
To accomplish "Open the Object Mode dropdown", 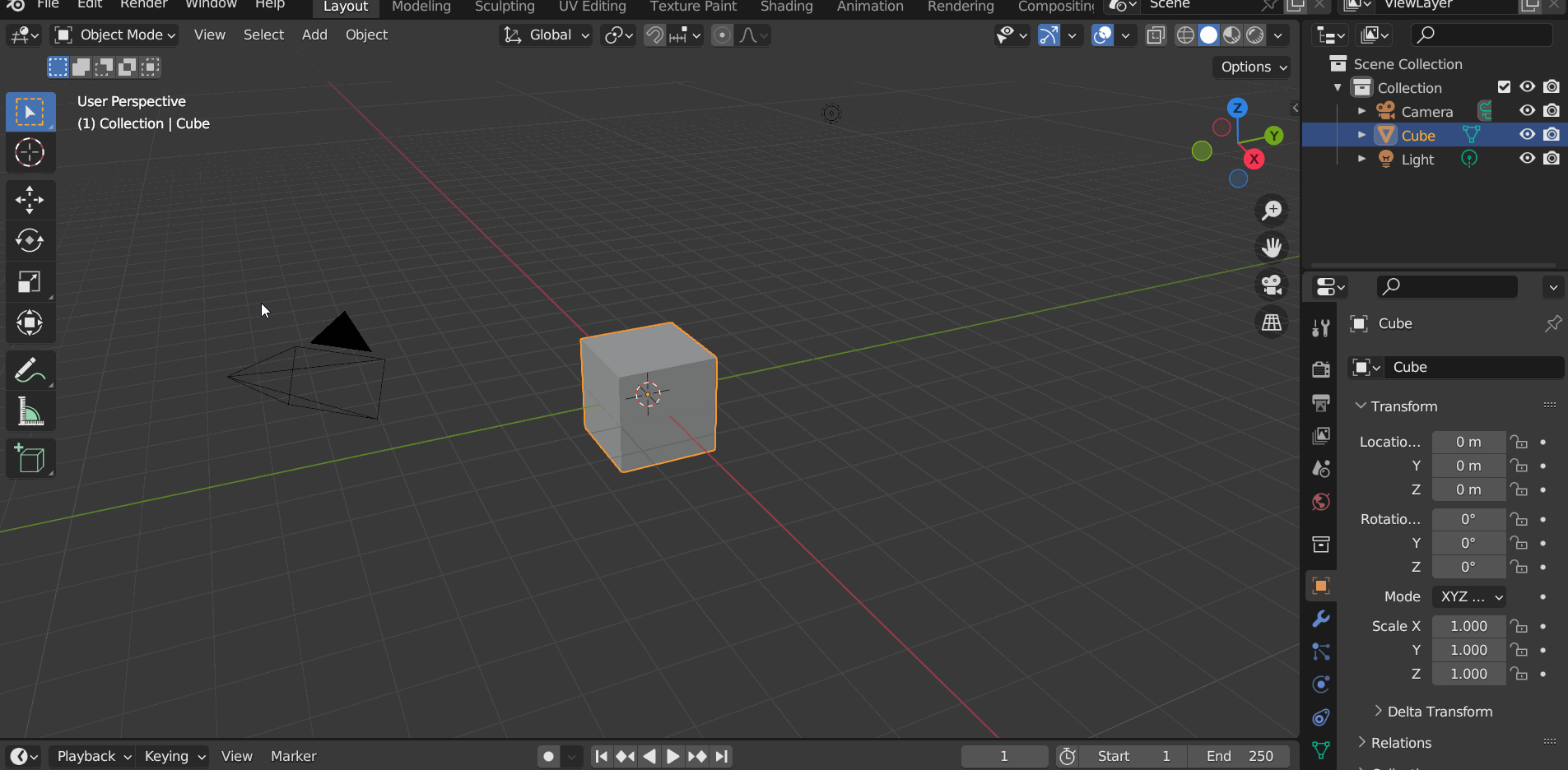I will pyautogui.click(x=114, y=35).
